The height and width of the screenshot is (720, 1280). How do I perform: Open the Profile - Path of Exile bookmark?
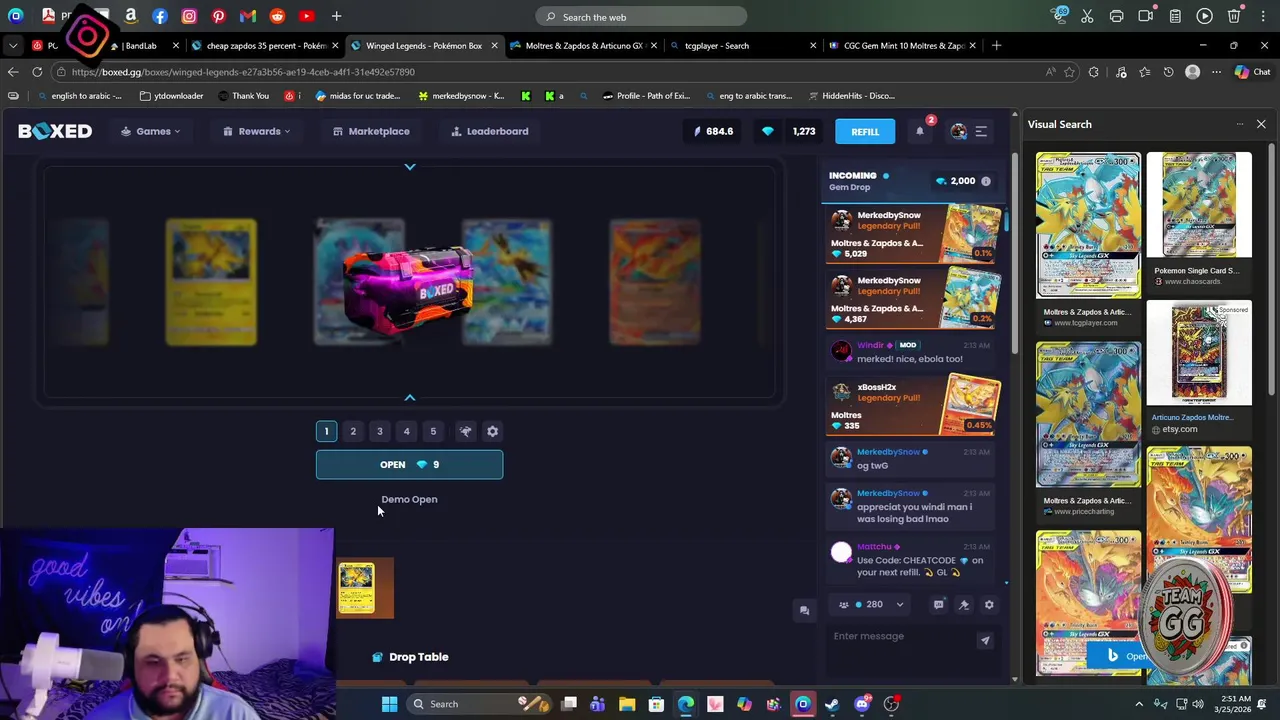tap(646, 96)
